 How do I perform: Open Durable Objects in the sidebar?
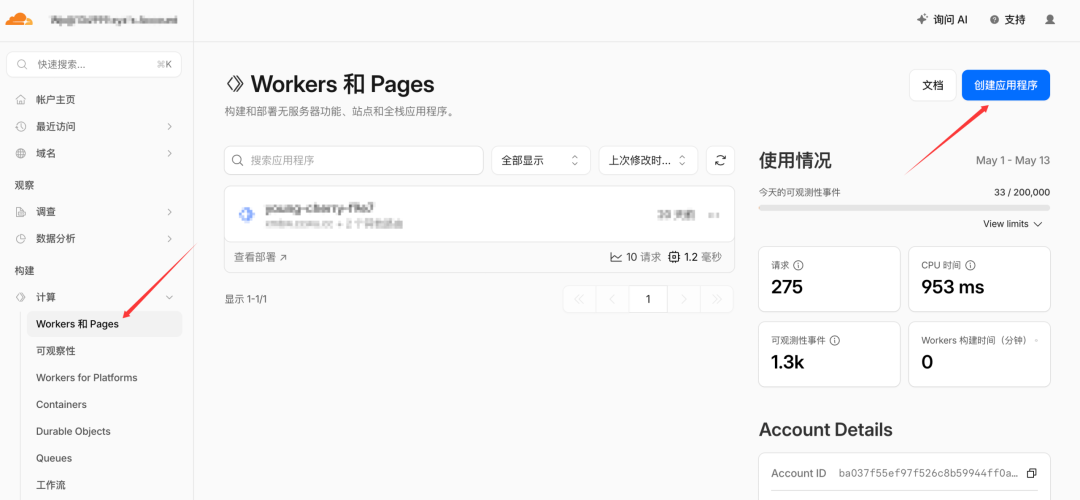point(73,431)
